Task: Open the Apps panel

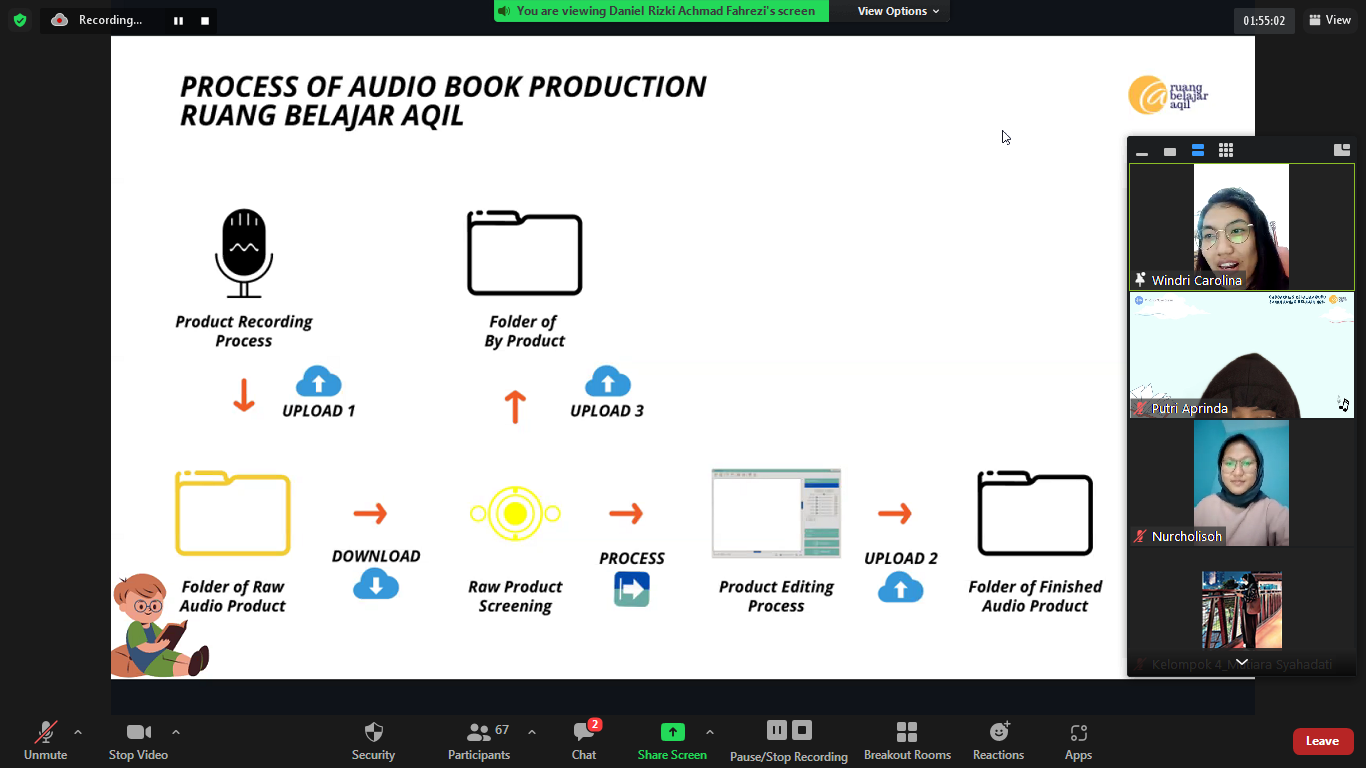Action: tap(1078, 741)
